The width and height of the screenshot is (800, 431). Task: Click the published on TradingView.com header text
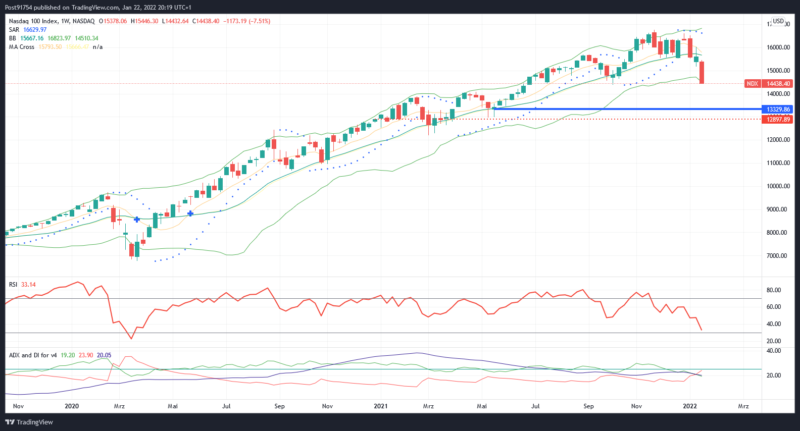point(90,5)
